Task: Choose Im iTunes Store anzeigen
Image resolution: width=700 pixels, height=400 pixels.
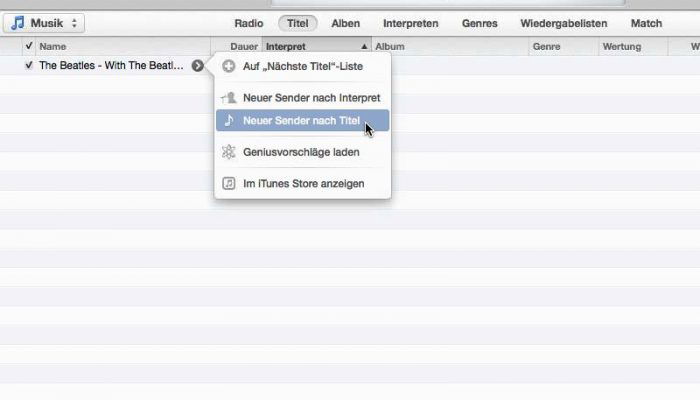Action: 303,183
